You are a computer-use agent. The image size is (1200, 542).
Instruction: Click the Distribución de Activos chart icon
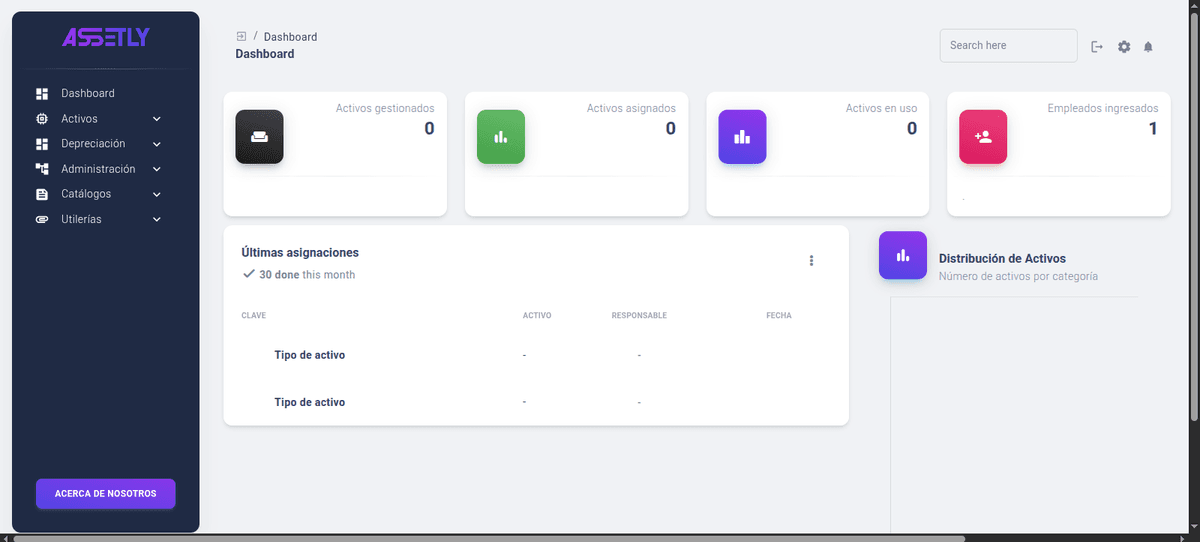pyautogui.click(x=903, y=255)
